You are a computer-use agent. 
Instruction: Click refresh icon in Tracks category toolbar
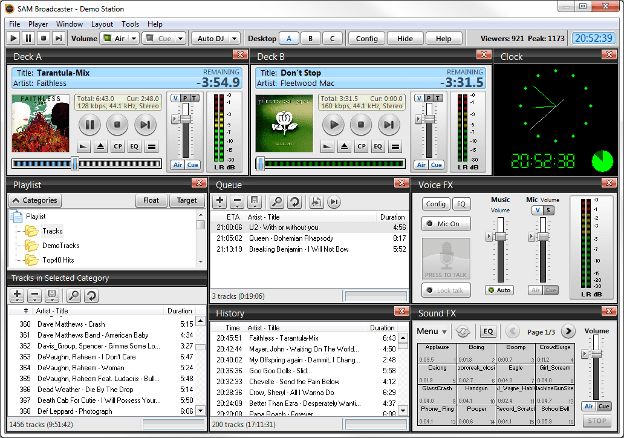(92, 296)
